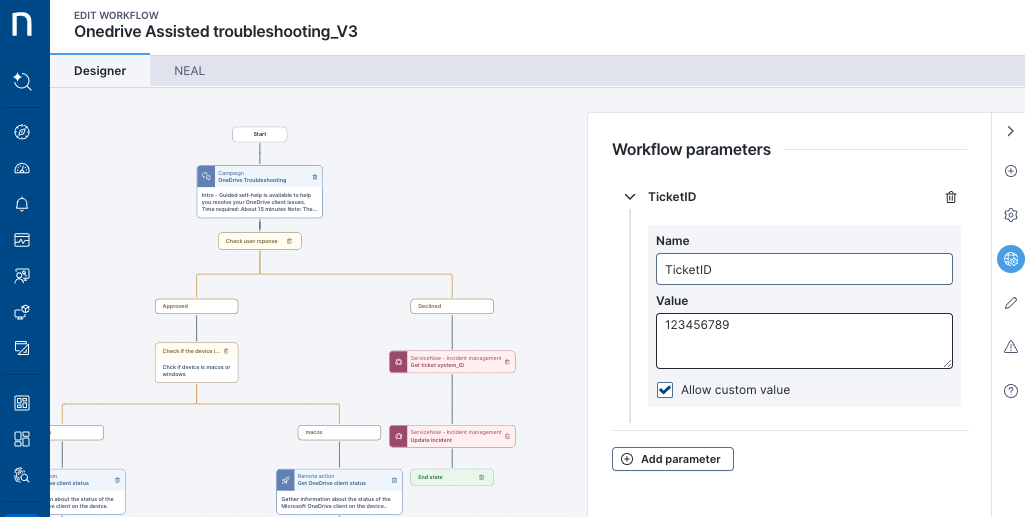Collapse the right side panel with chevron
The width and height of the screenshot is (1025, 517).
click(x=1010, y=131)
